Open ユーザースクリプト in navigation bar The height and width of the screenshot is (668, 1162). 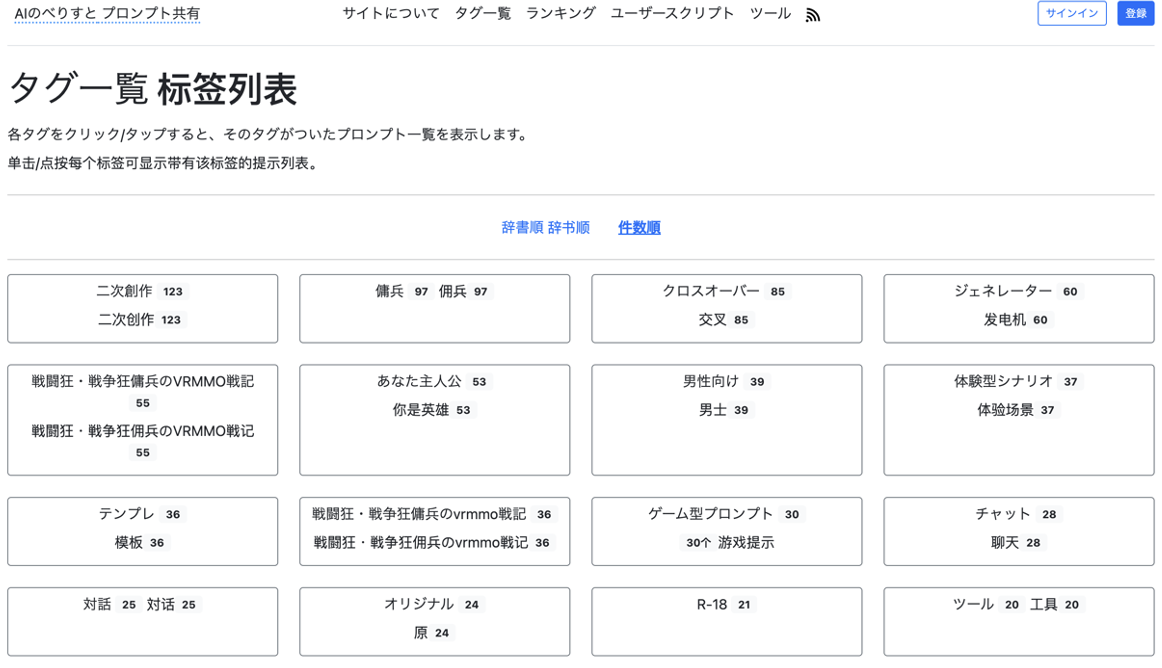point(672,14)
